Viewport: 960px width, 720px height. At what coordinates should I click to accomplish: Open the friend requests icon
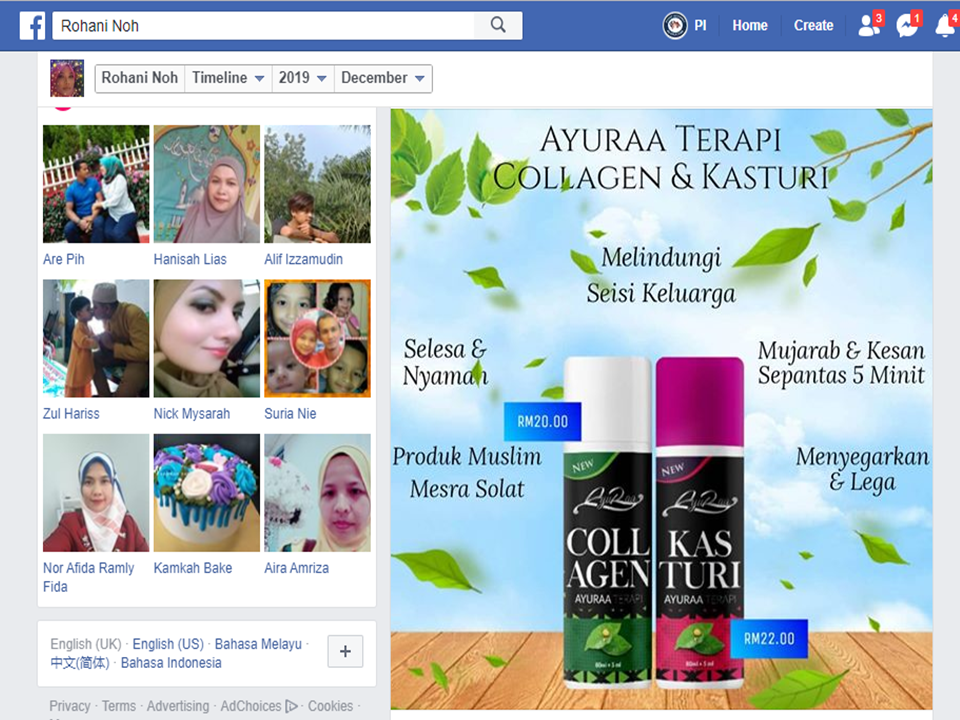point(869,26)
